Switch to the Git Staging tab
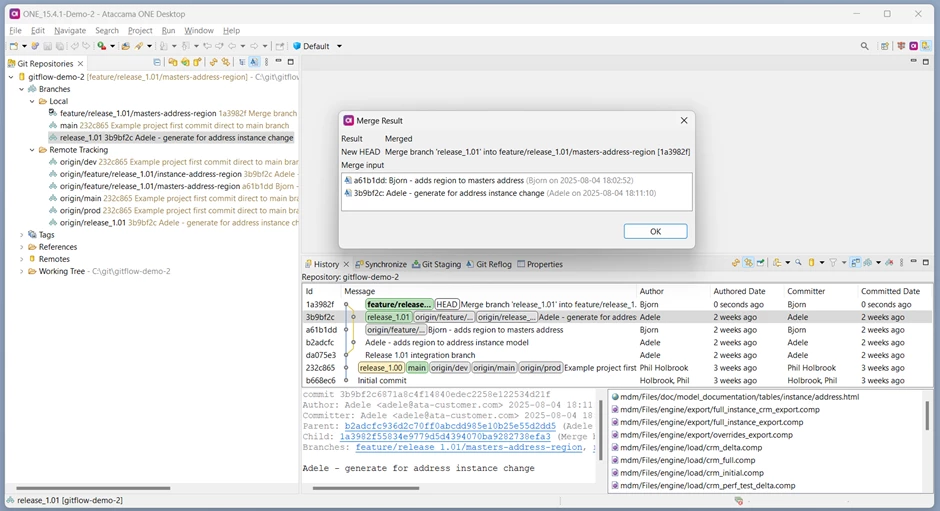Image resolution: width=940 pixels, height=511 pixels. (x=436, y=264)
